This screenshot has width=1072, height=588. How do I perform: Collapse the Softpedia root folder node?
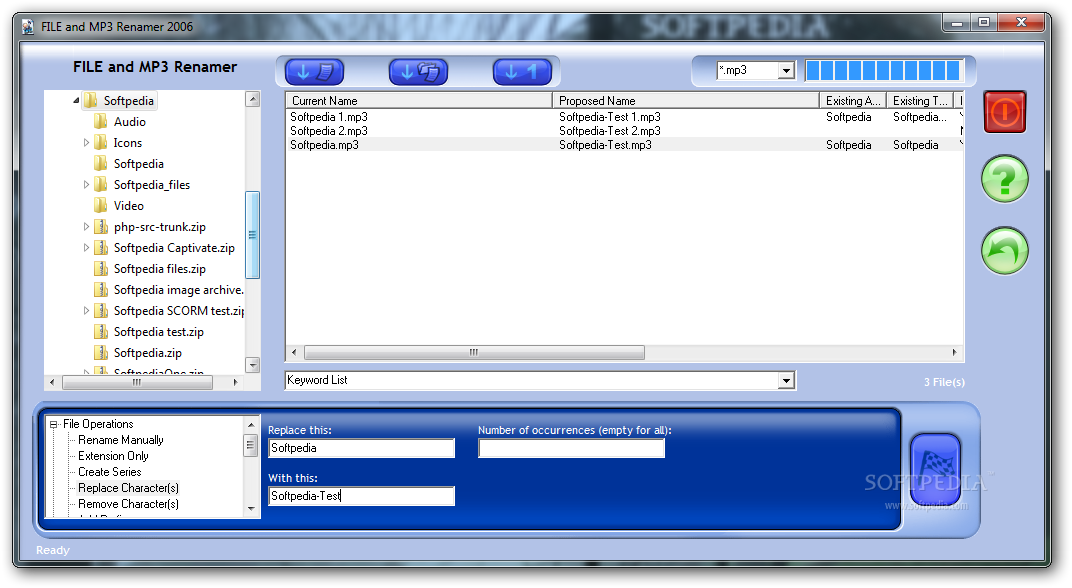[76, 101]
